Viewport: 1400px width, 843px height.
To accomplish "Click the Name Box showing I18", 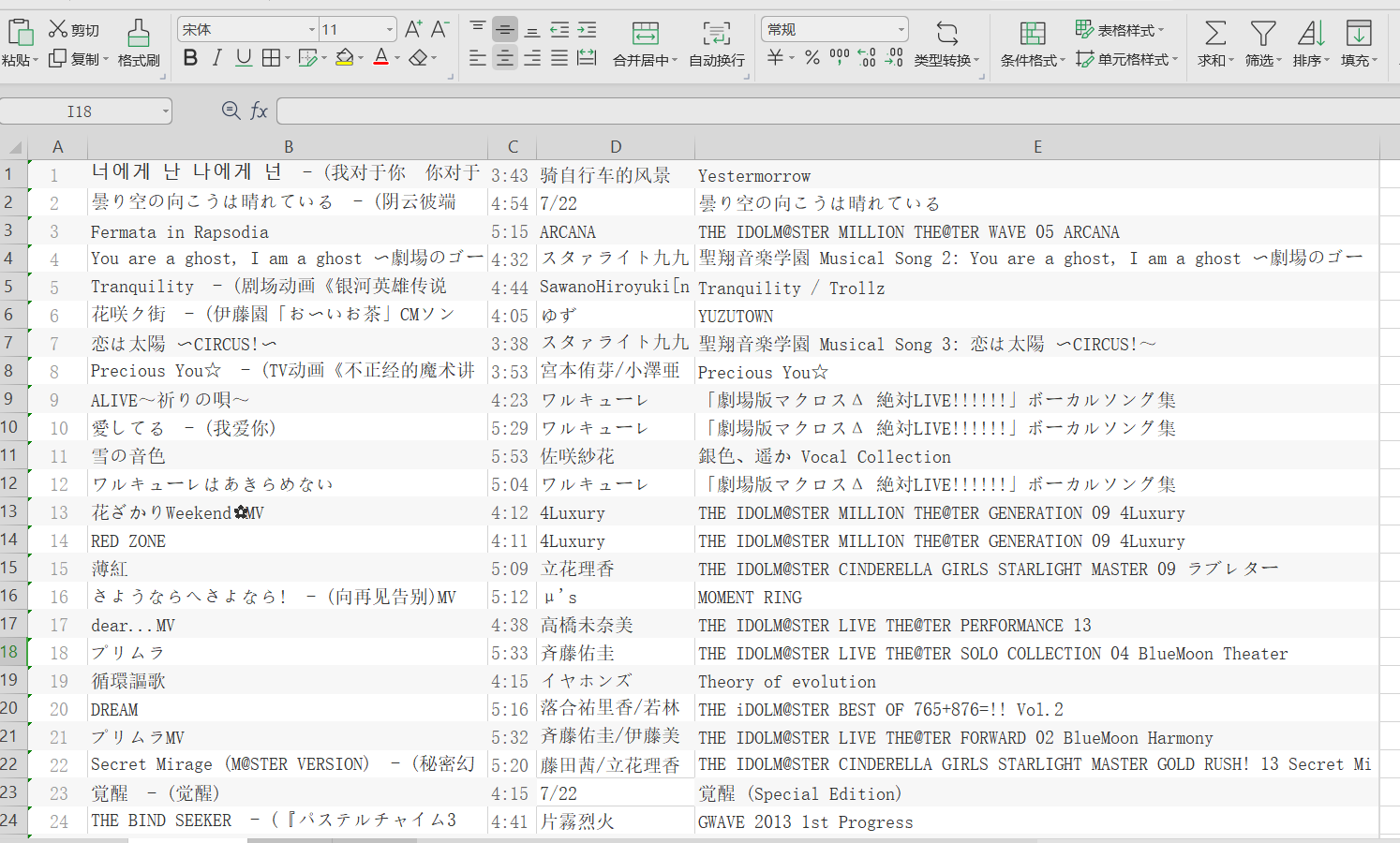I will pyautogui.click(x=80, y=111).
